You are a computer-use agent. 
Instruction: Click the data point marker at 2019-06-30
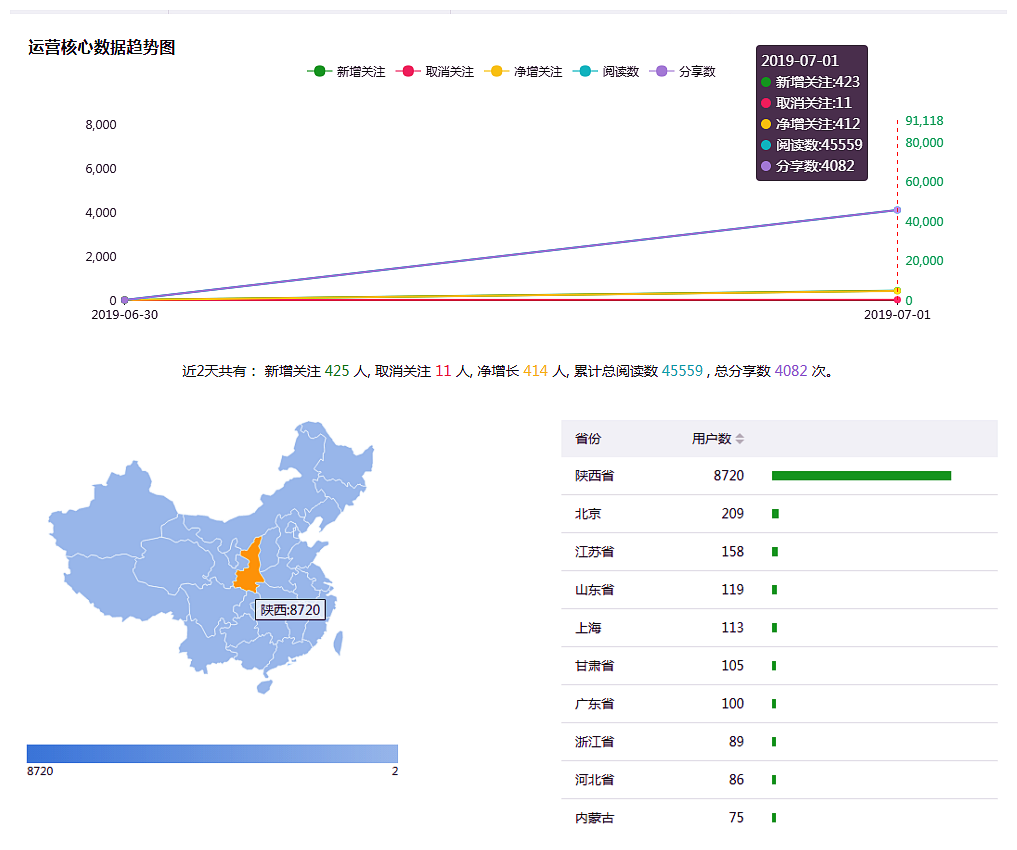tap(124, 298)
